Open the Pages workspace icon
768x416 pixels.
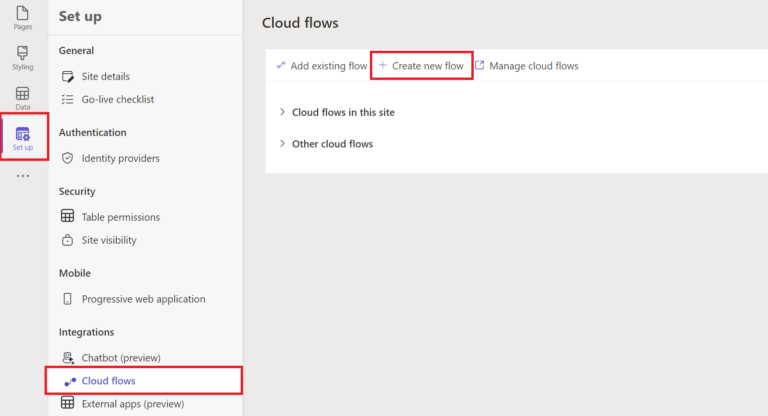22,15
